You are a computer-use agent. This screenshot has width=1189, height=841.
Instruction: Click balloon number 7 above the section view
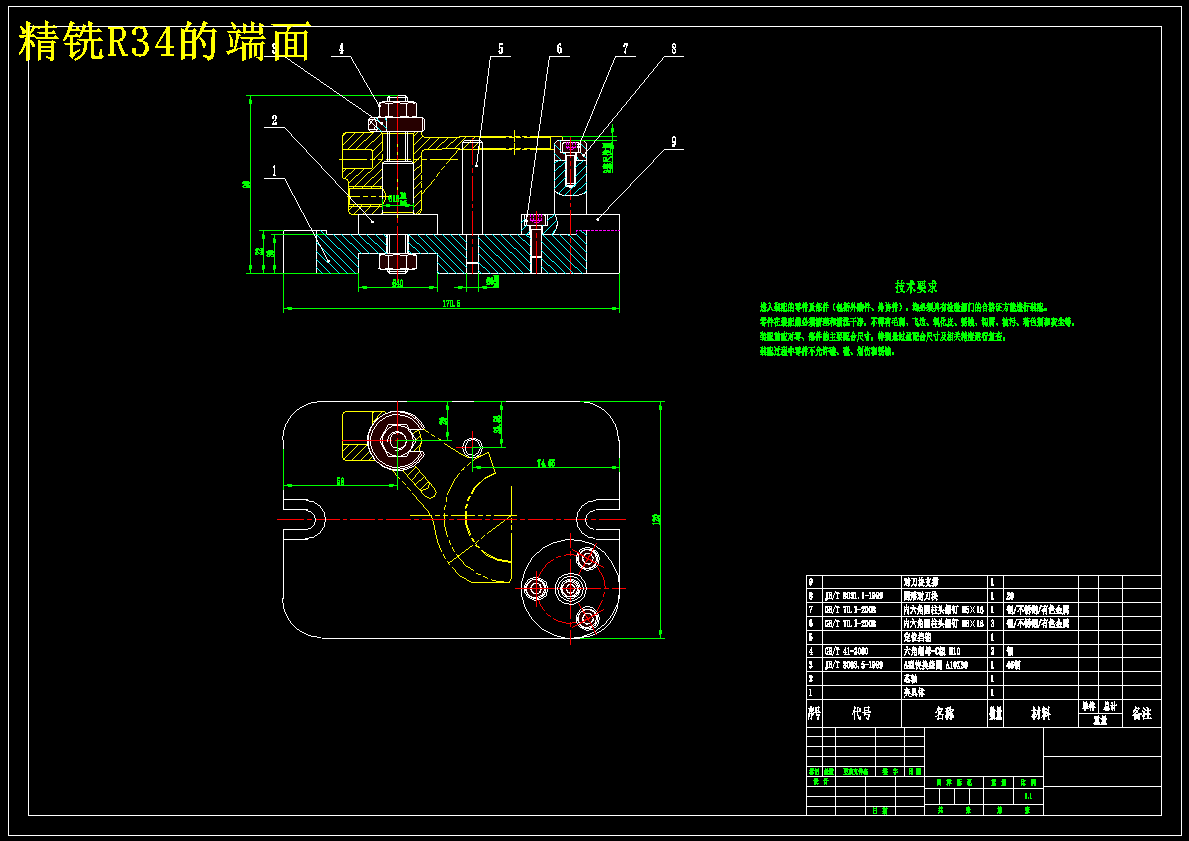(626, 49)
